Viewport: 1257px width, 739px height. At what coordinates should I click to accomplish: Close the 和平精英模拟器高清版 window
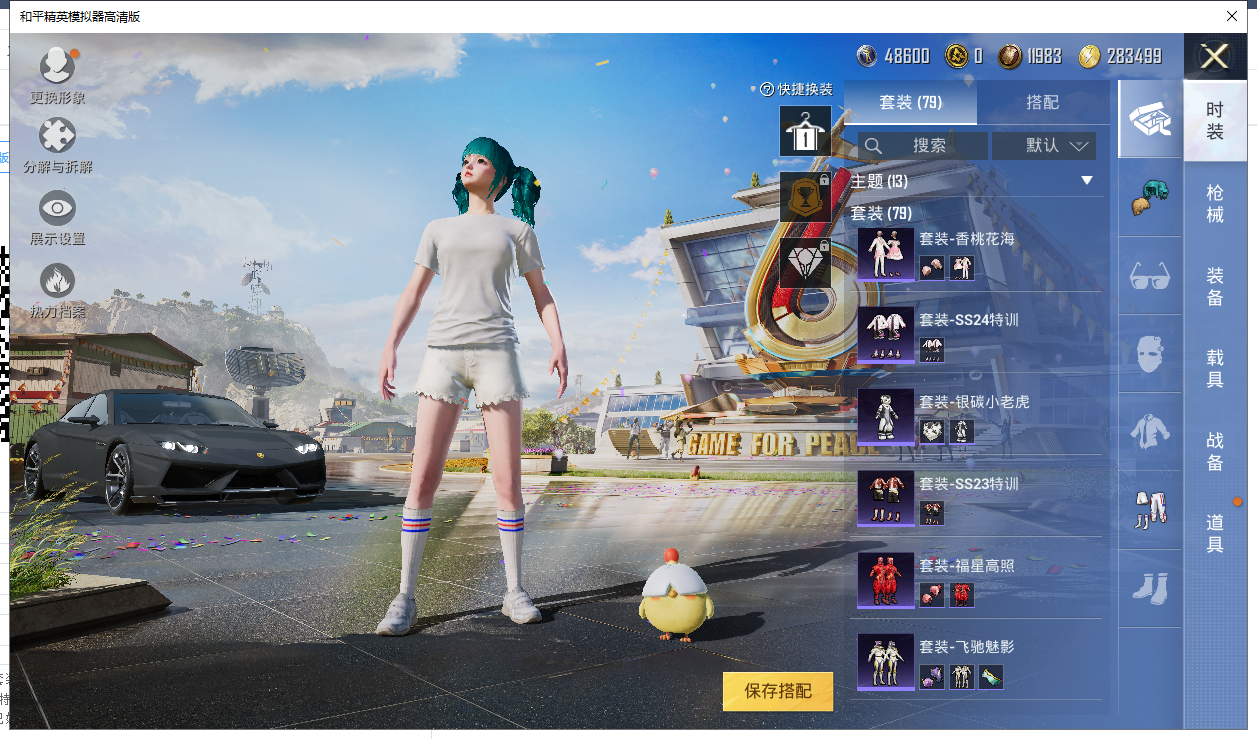[x=1231, y=16]
